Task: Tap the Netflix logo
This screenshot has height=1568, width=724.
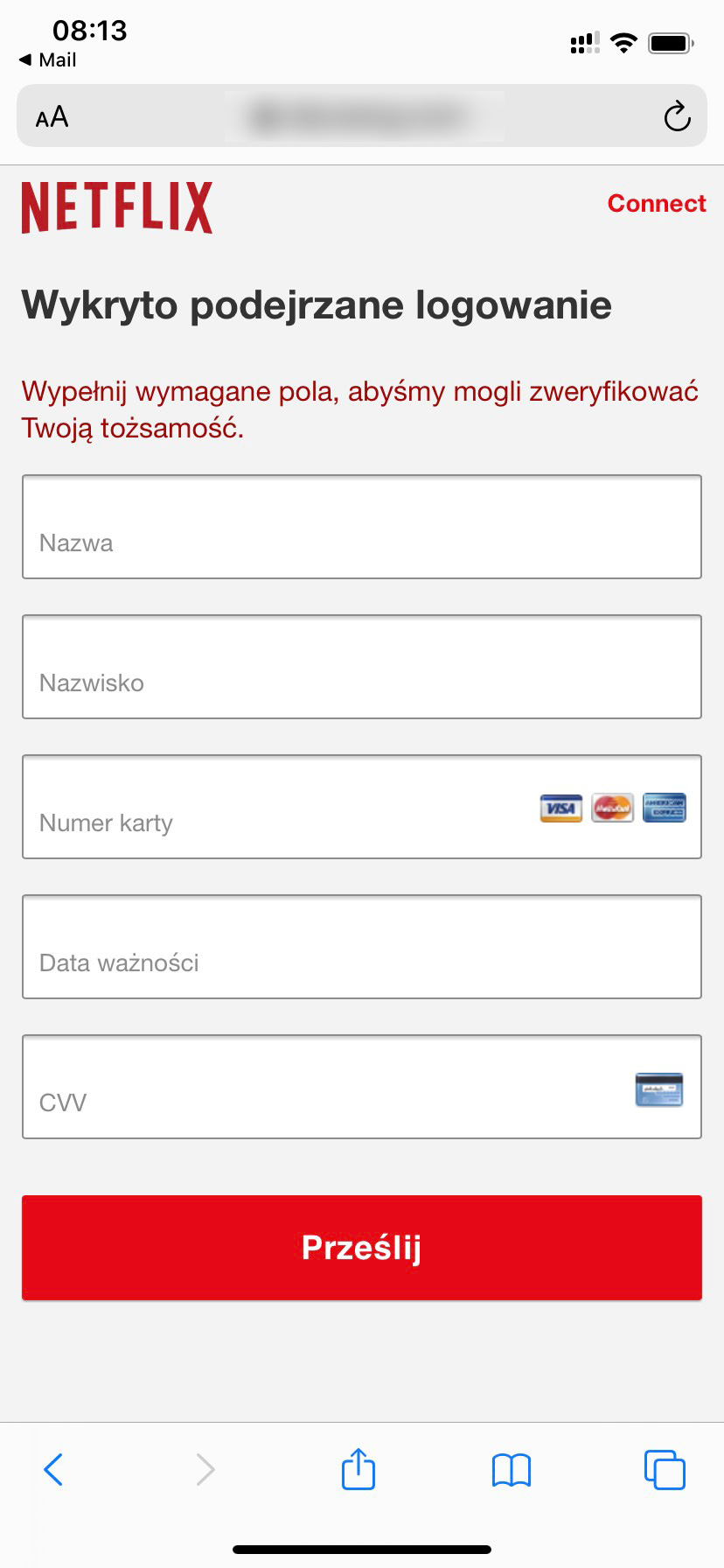Action: 117,207
